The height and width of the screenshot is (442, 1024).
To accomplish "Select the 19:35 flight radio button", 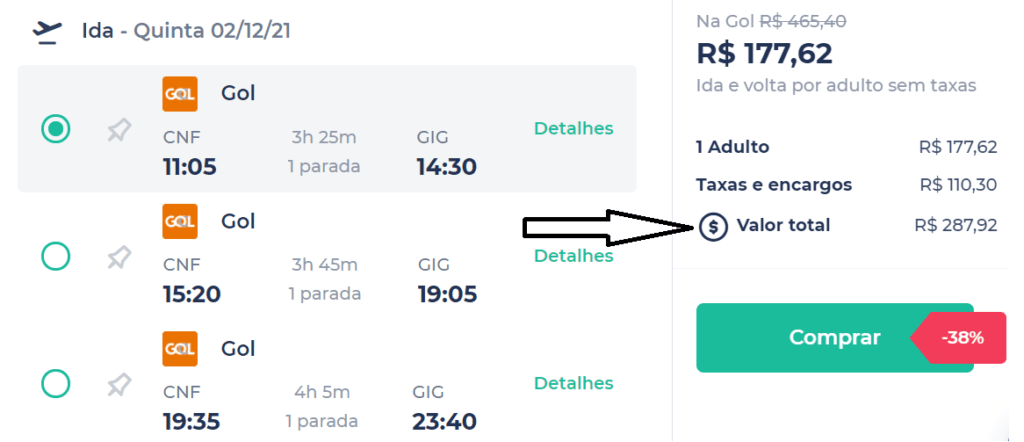I will click(56, 383).
